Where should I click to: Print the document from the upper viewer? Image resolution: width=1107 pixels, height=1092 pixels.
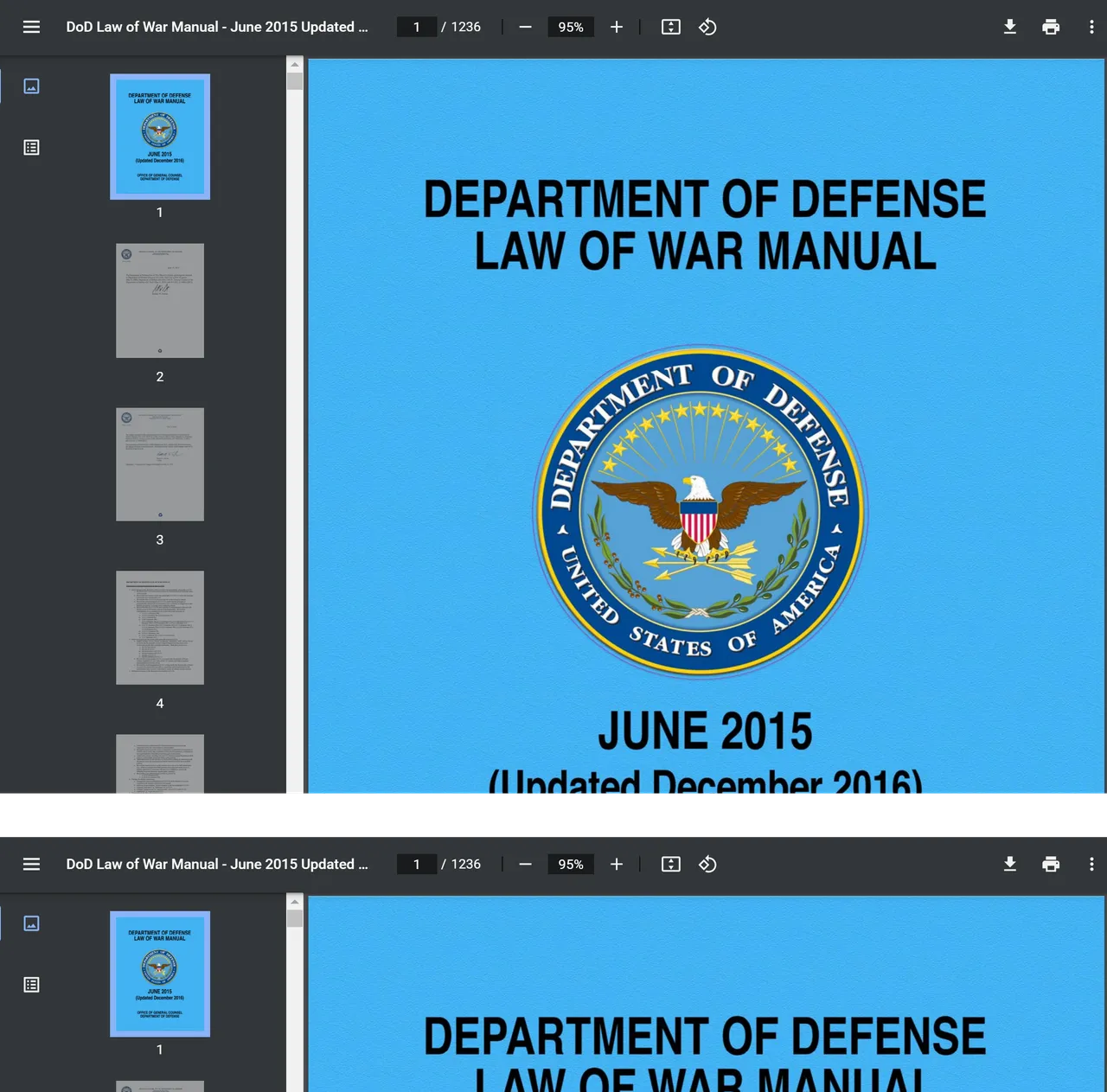click(1051, 27)
